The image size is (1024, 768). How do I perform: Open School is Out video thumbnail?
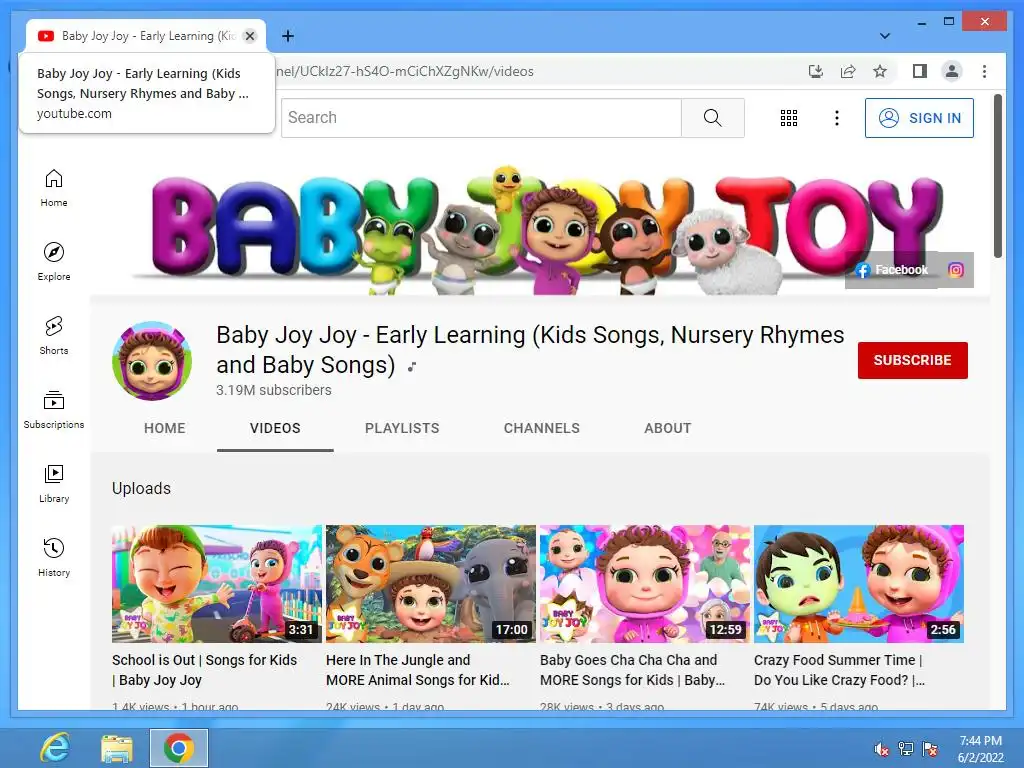[217, 584]
